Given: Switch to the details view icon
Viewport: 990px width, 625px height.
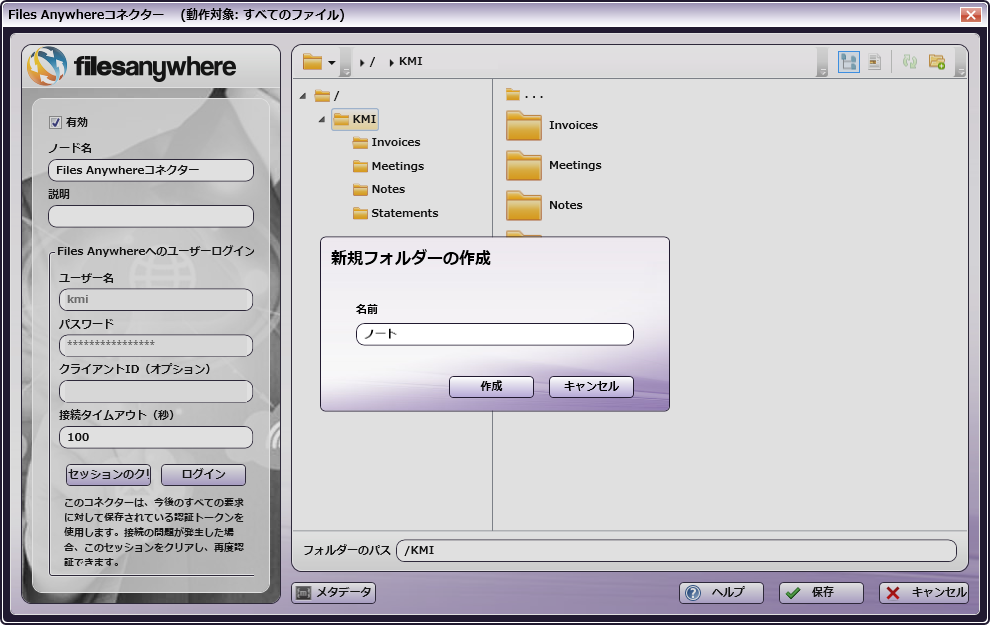Looking at the screenshot, I should click(874, 62).
